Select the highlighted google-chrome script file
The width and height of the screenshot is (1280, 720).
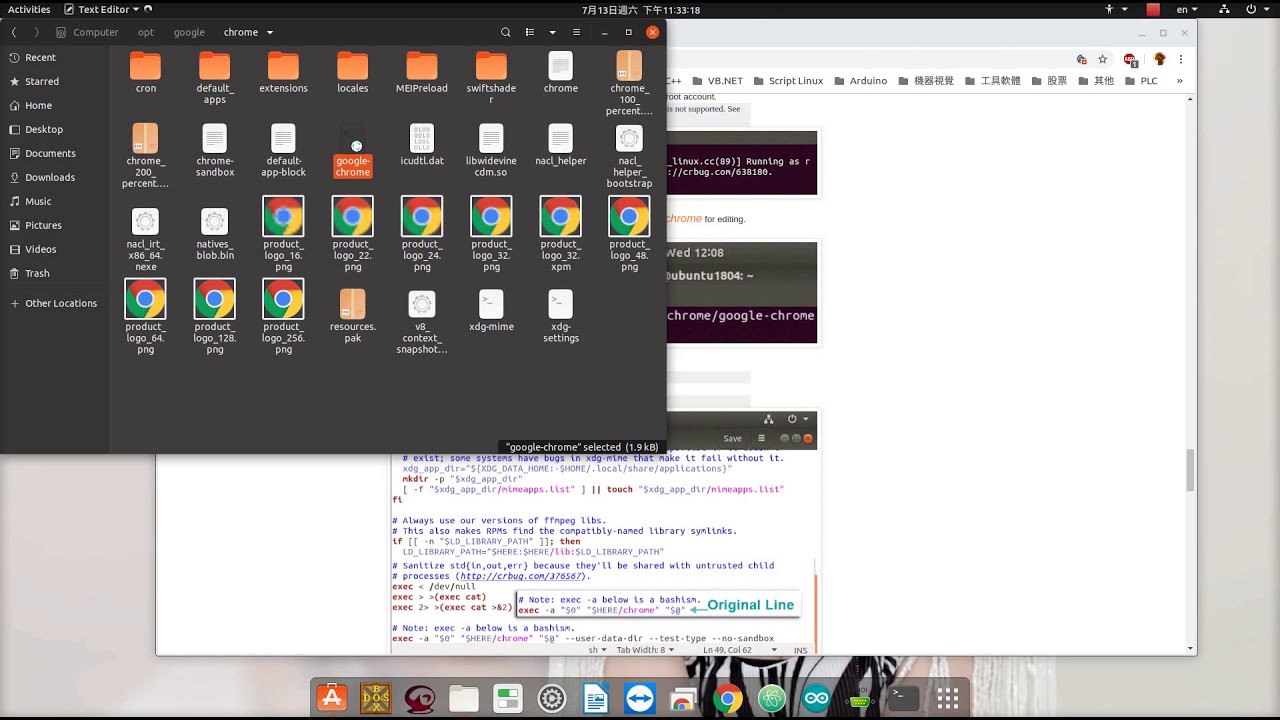[x=353, y=150]
